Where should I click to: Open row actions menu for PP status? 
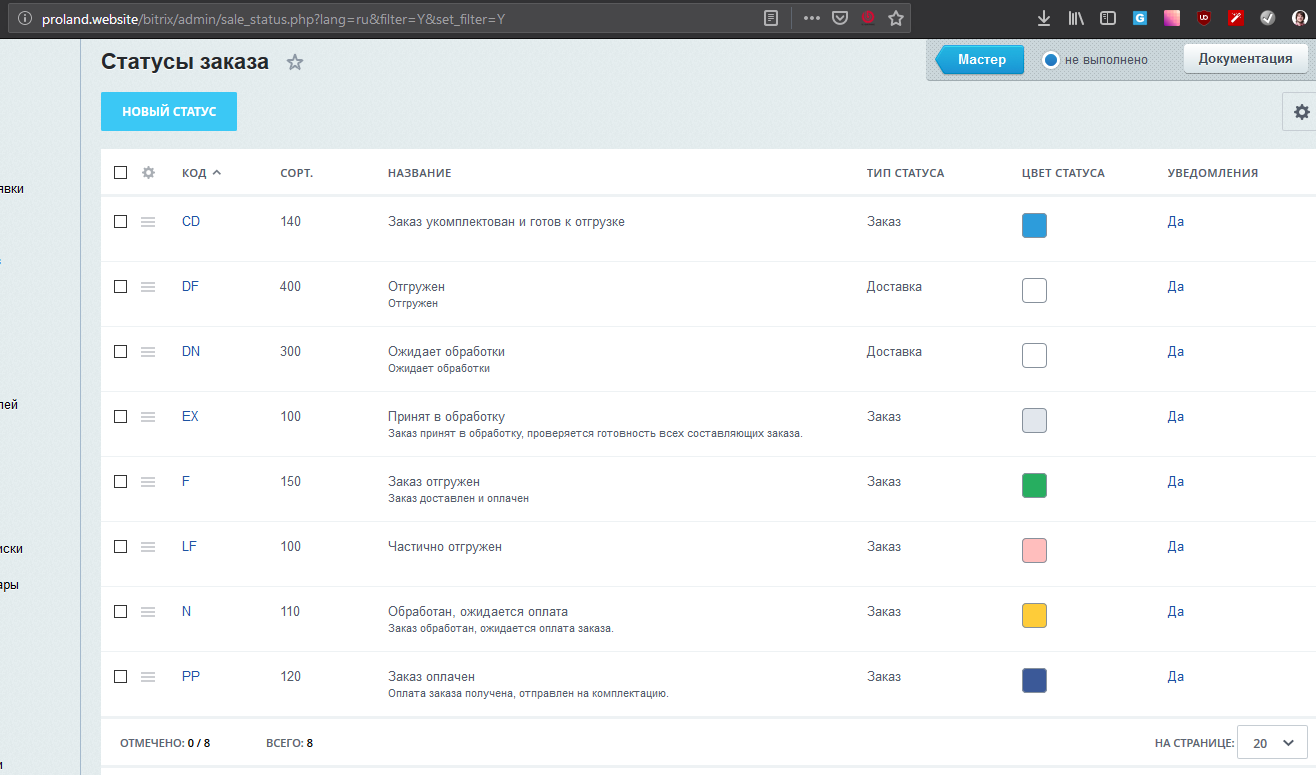pyautogui.click(x=148, y=677)
